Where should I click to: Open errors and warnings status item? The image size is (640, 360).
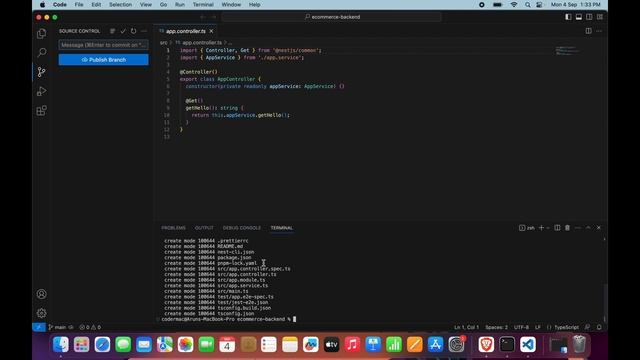90,327
